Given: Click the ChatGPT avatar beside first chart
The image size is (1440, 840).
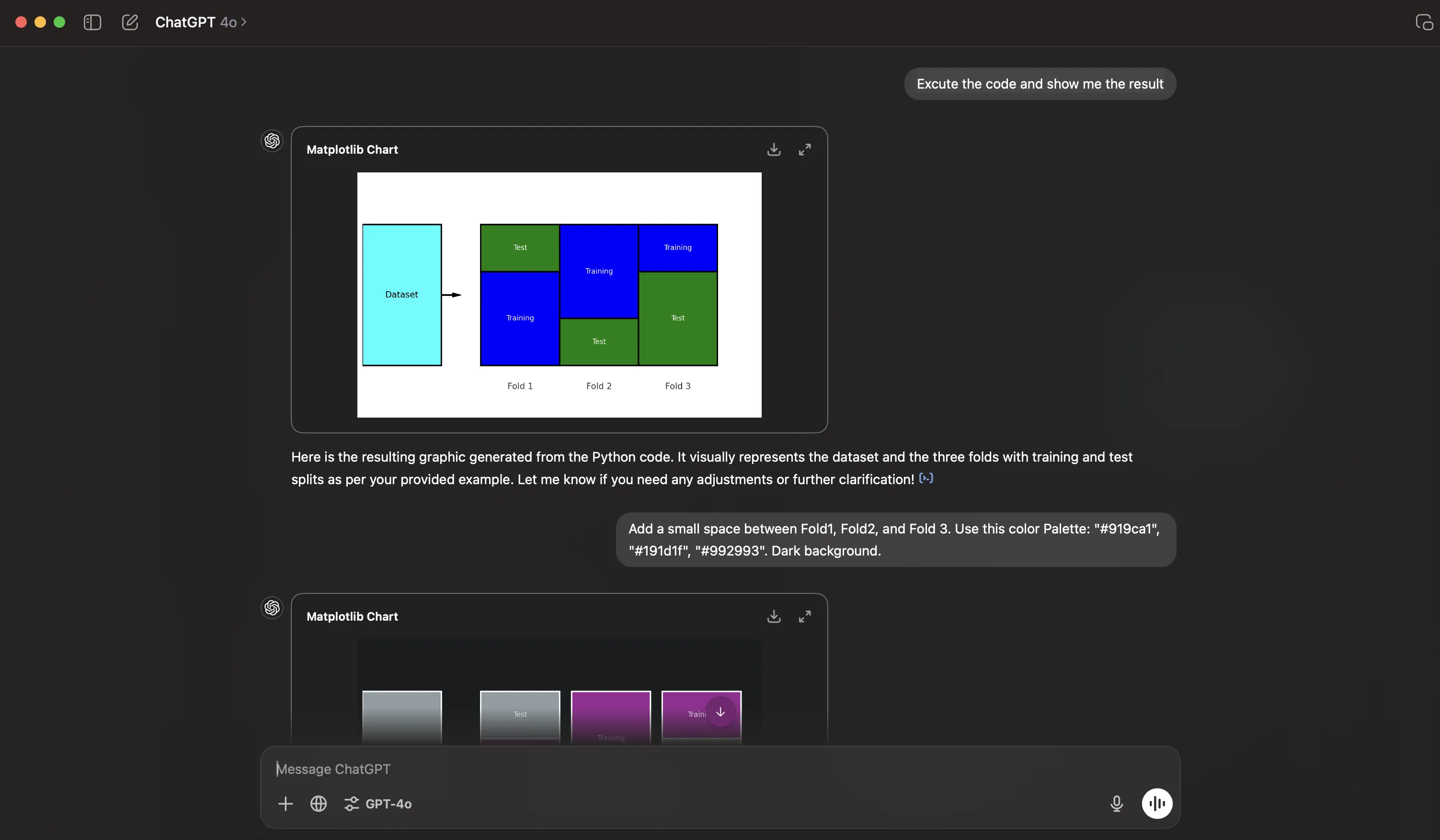Looking at the screenshot, I should click(272, 141).
